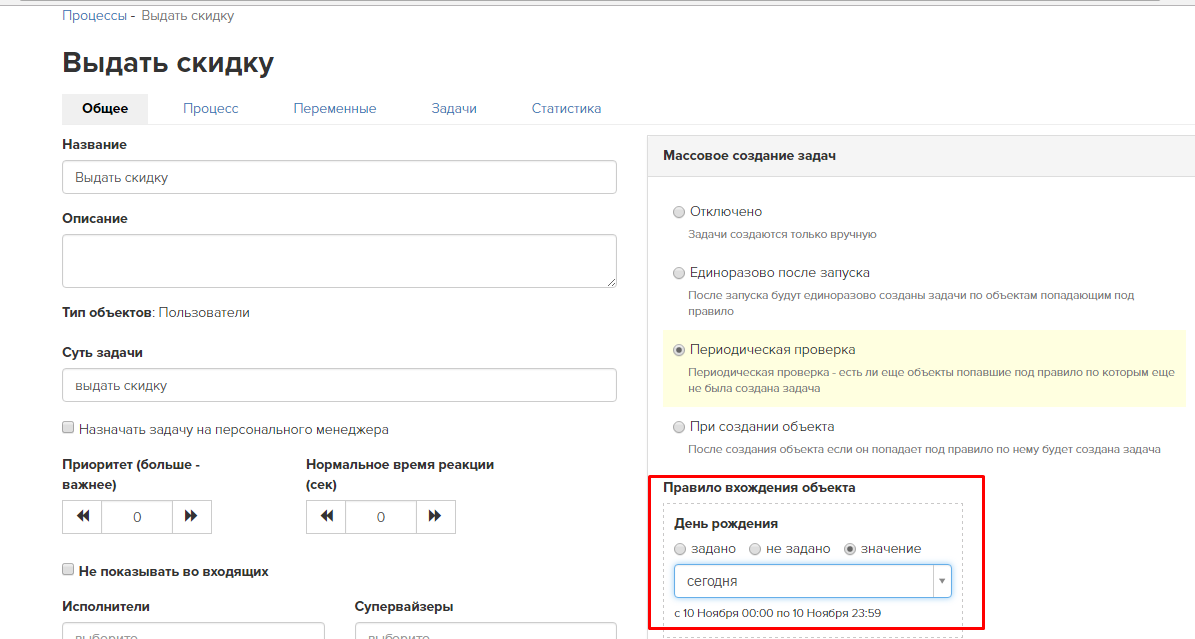Toggle 'Не показывать во входящих' checkbox
The height and width of the screenshot is (639, 1195).
point(68,570)
